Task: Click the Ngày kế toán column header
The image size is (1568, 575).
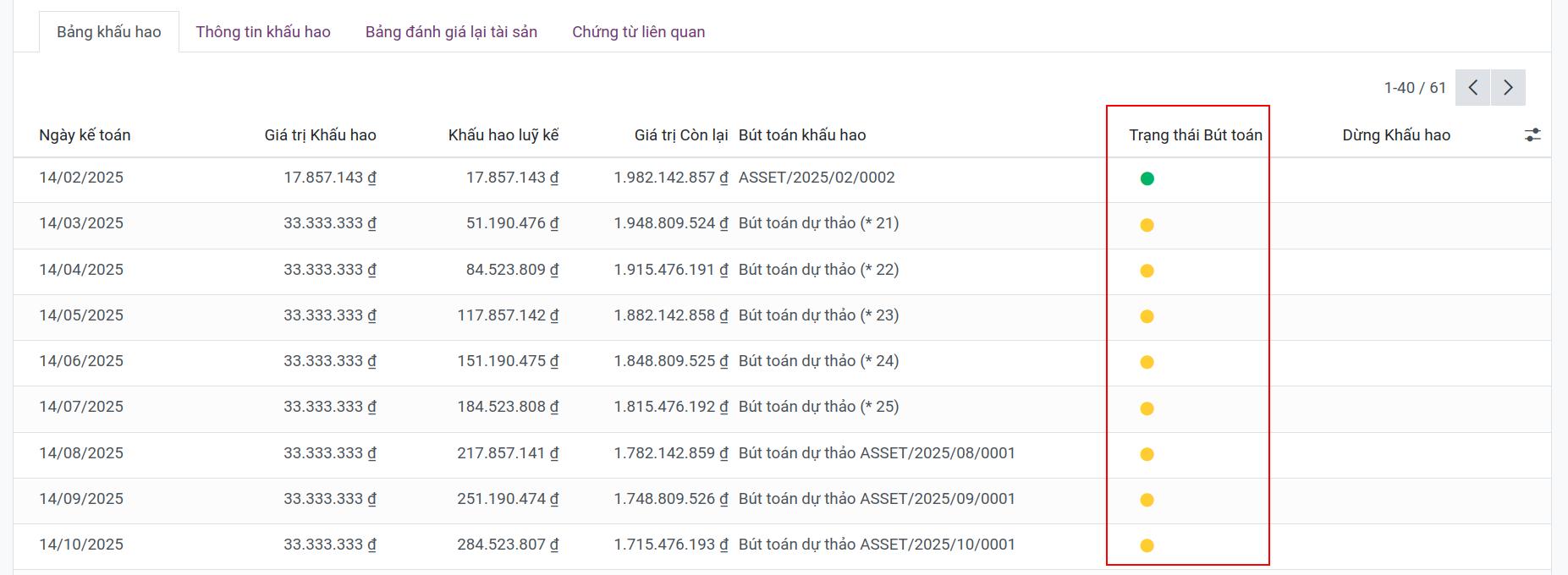Action: (x=85, y=135)
